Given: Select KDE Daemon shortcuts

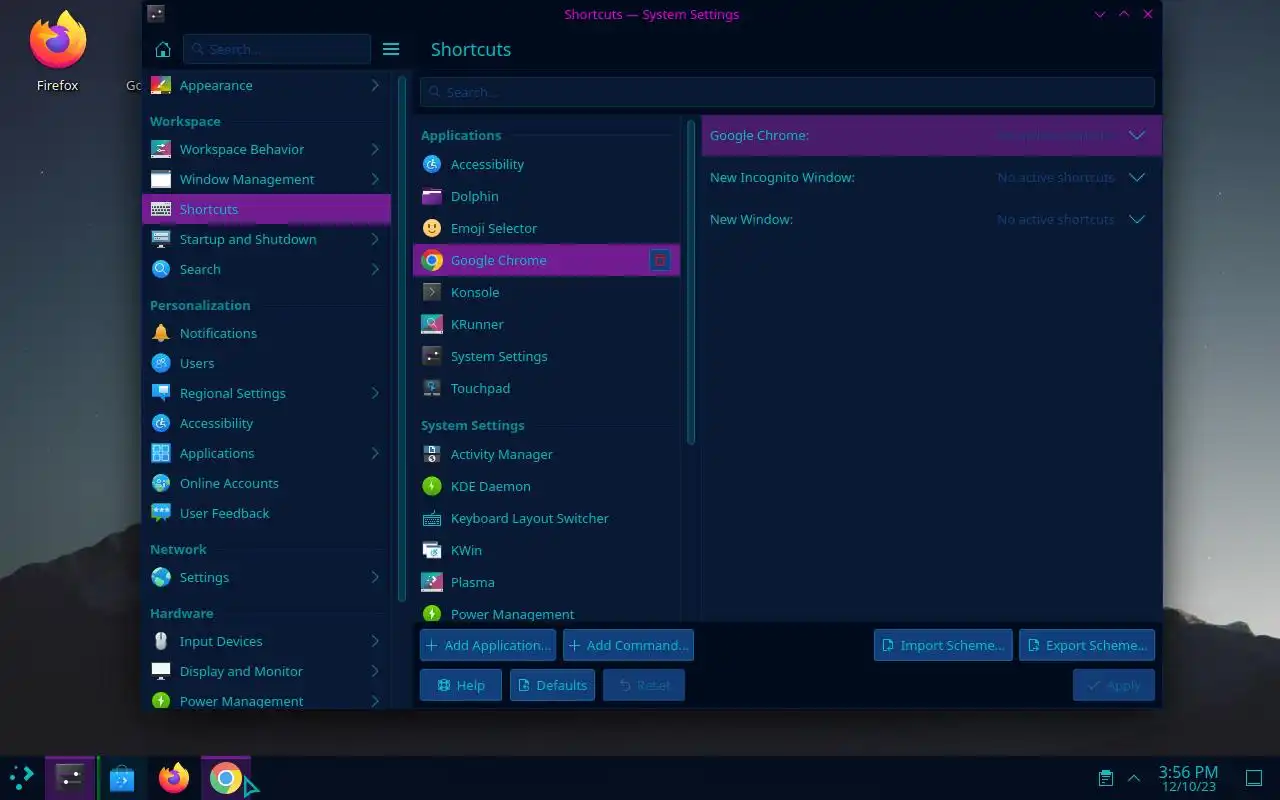Looking at the screenshot, I should click(x=546, y=486).
